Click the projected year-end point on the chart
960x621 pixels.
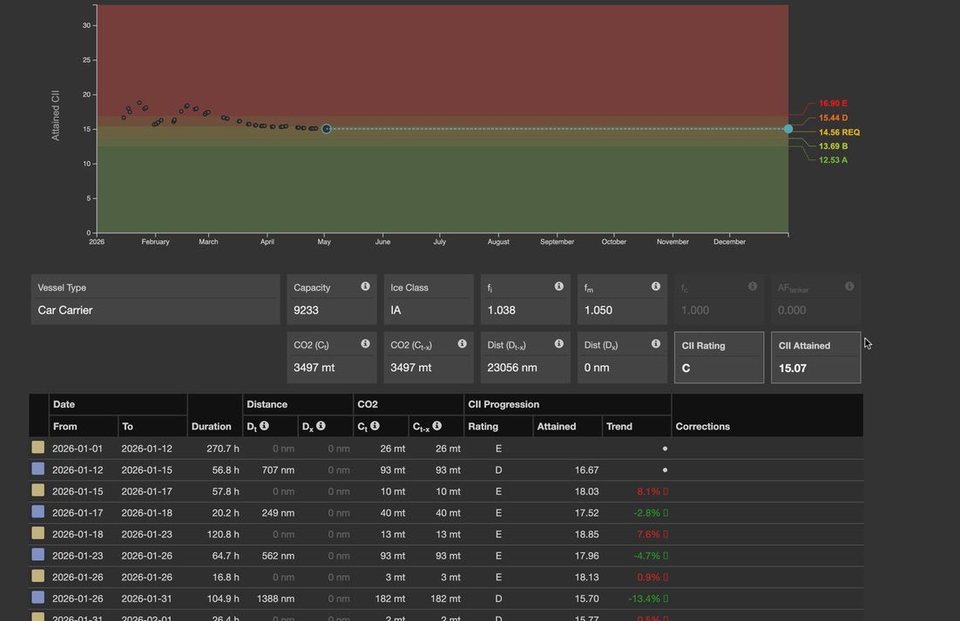788,129
